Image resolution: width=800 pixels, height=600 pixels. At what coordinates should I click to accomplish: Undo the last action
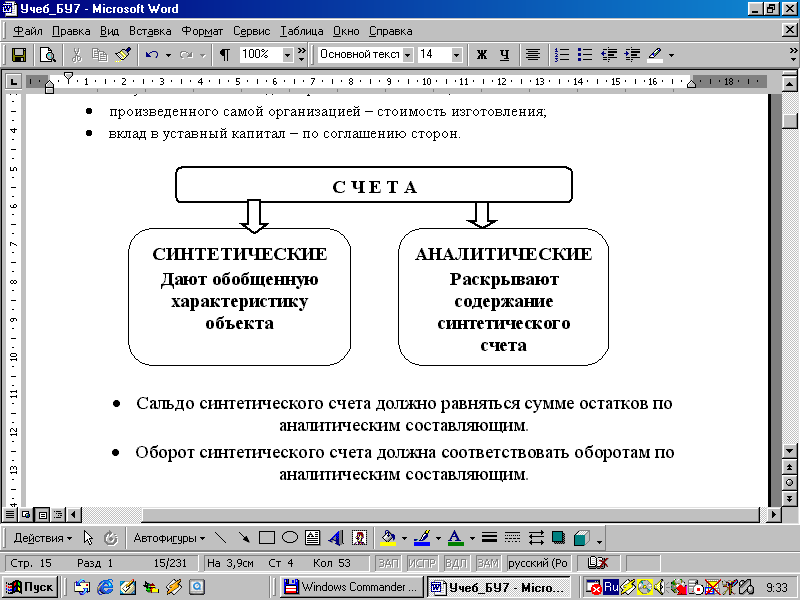[152, 55]
